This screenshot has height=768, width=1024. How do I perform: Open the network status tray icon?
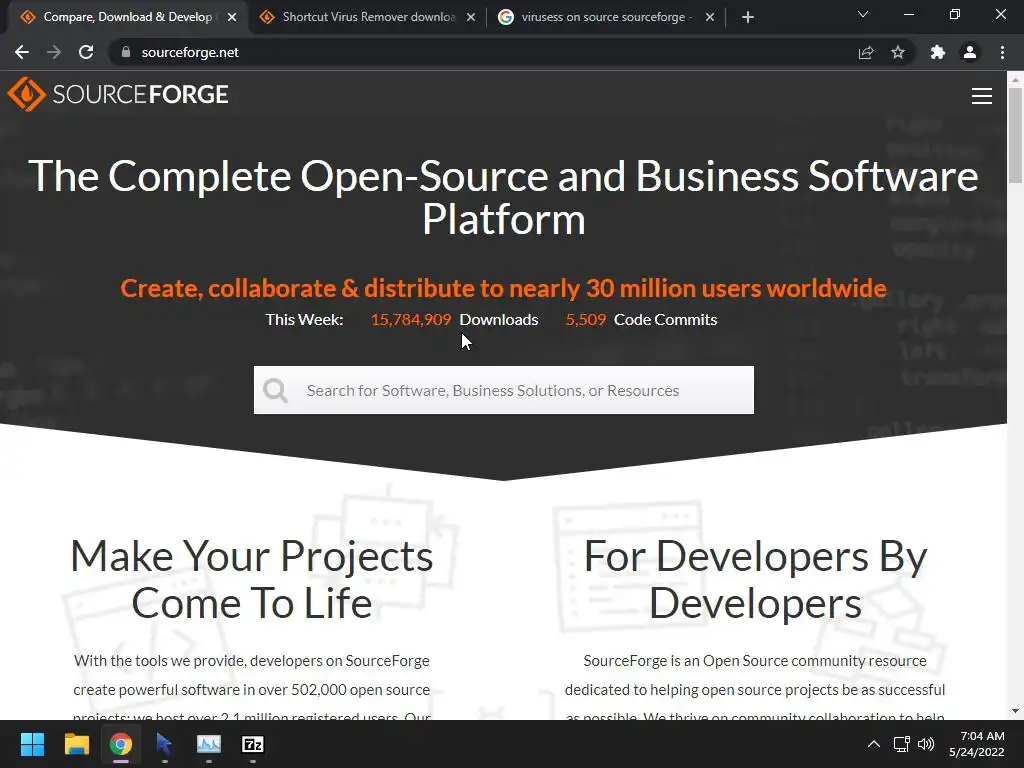point(902,744)
